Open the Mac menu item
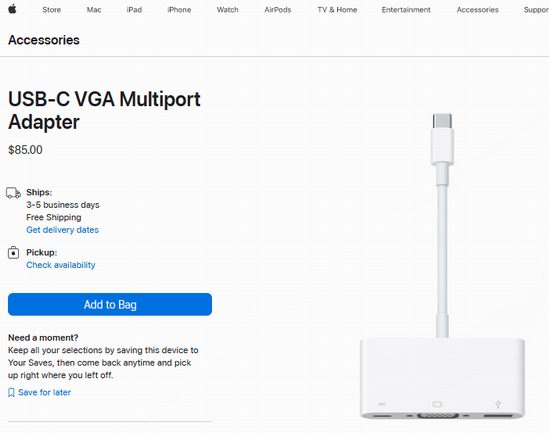The height and width of the screenshot is (433, 549). coord(94,10)
